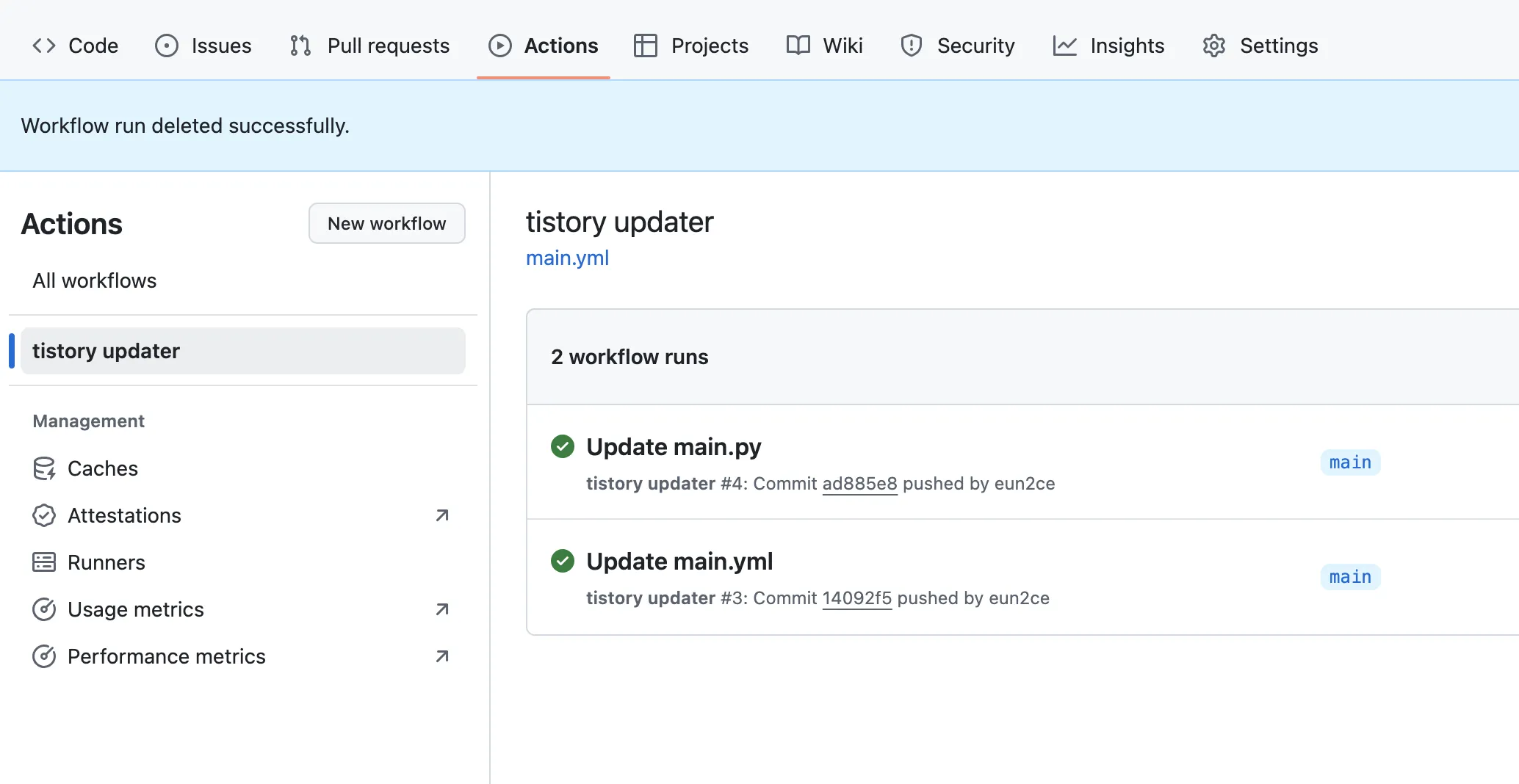This screenshot has width=1519, height=784.
Task: Click the Issues circle icon
Action: (167, 46)
